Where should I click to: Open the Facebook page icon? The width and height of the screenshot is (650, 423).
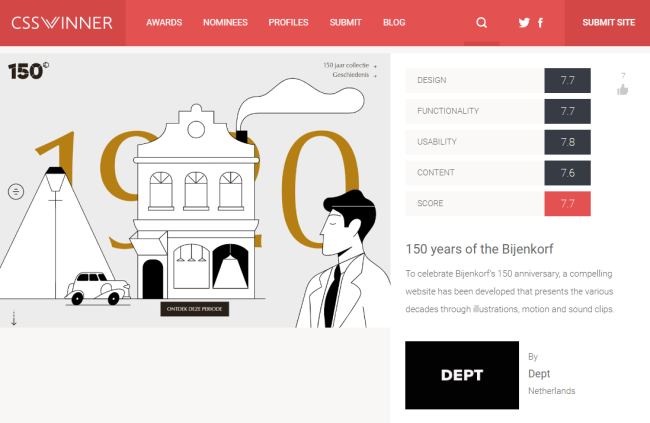click(541, 22)
